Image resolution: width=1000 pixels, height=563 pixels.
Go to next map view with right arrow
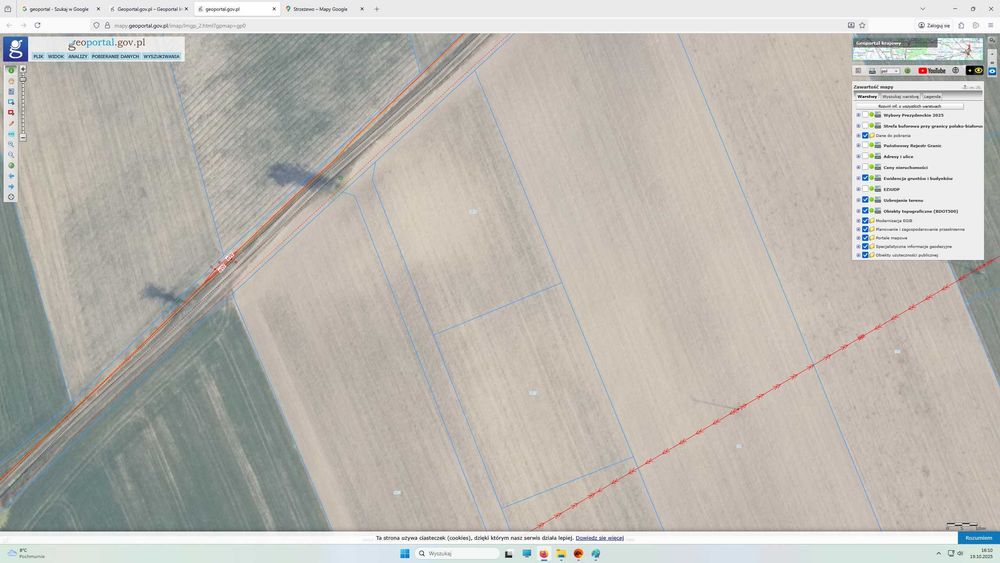pyautogui.click(x=11, y=186)
